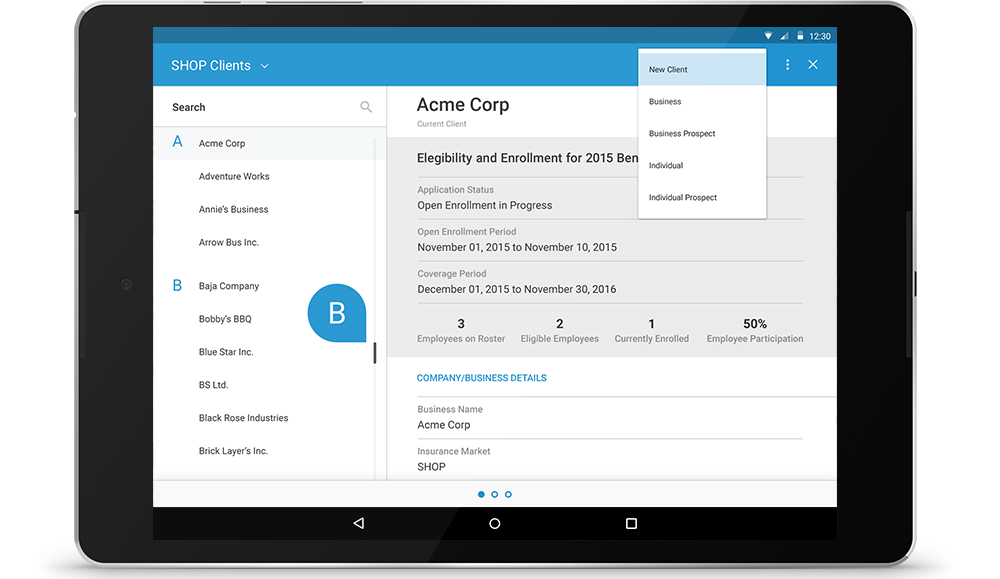Screen dimensions: 1000x579
Task: Check the battery status icon
Action: click(x=800, y=36)
